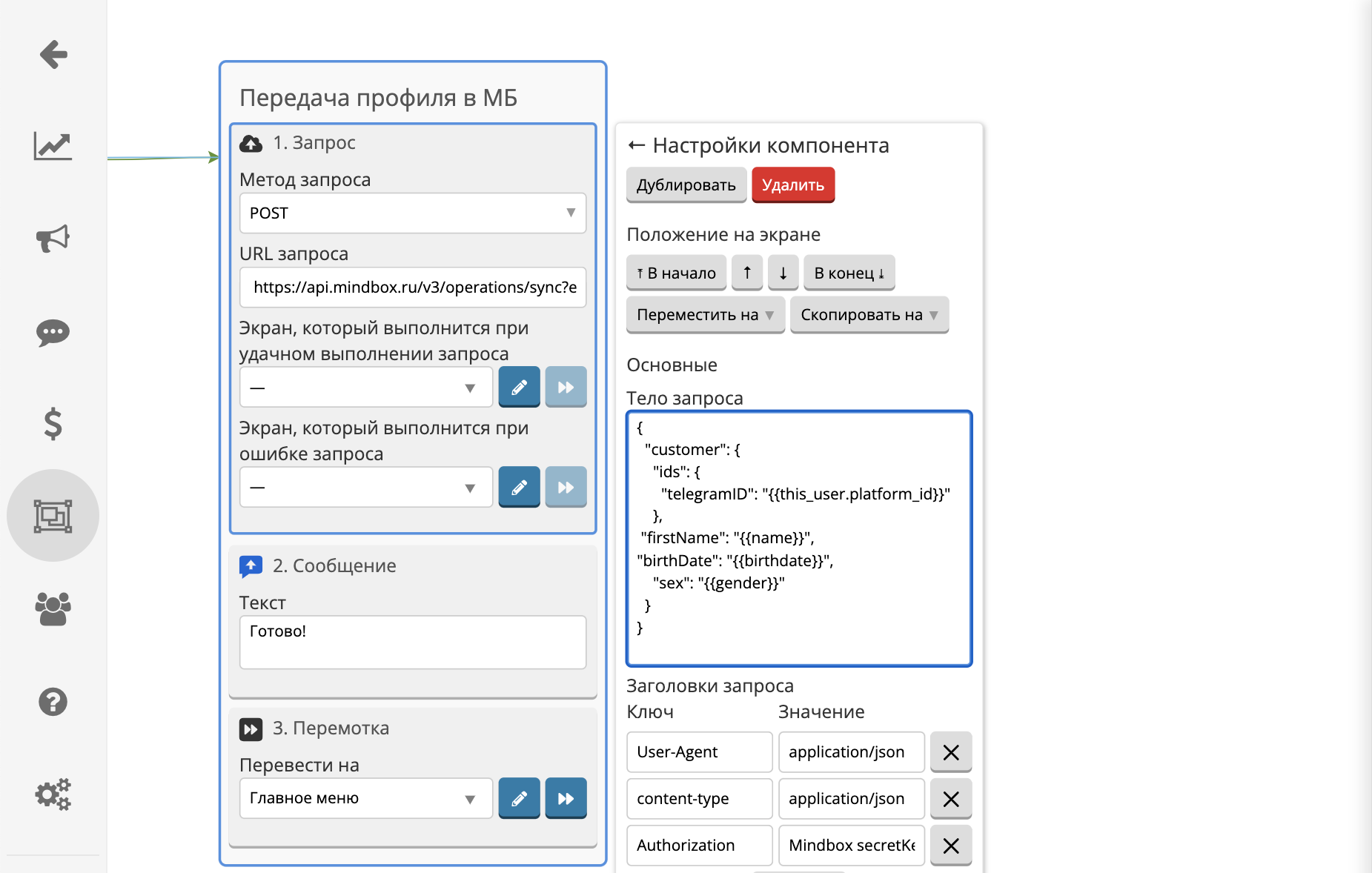Select the scenario screens editor icon

point(53,516)
